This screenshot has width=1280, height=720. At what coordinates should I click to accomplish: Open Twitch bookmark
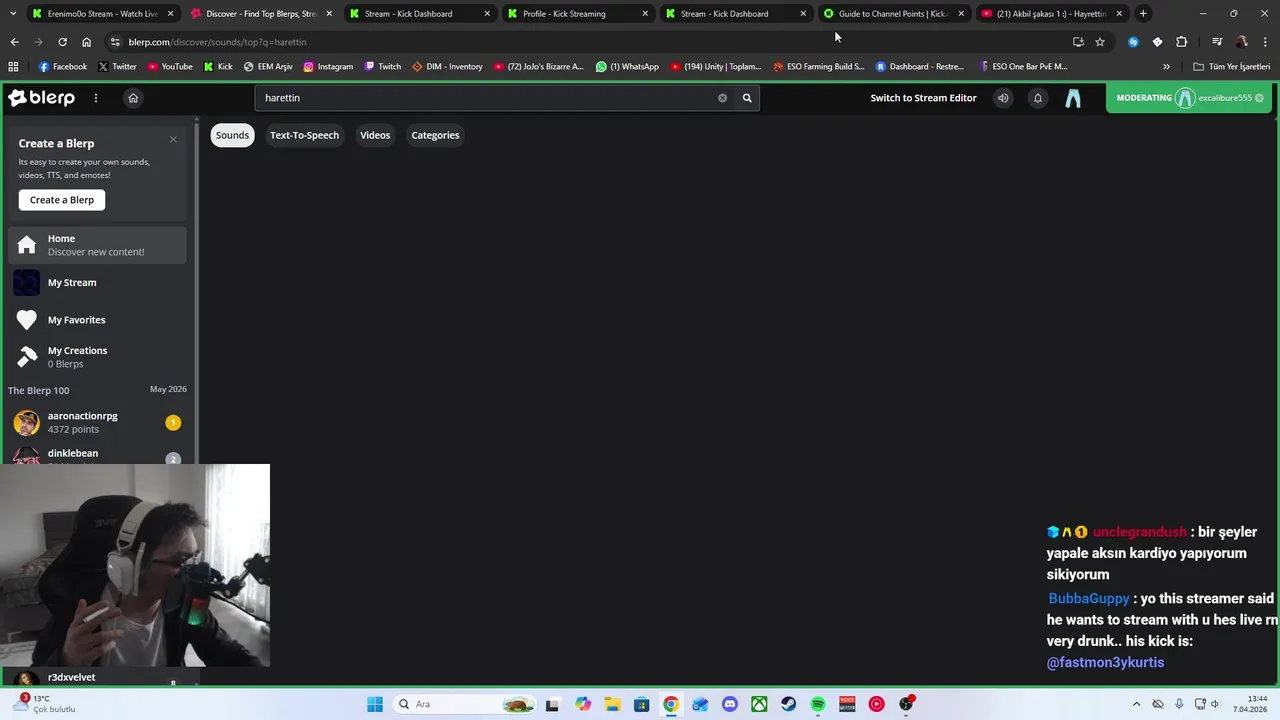[383, 67]
